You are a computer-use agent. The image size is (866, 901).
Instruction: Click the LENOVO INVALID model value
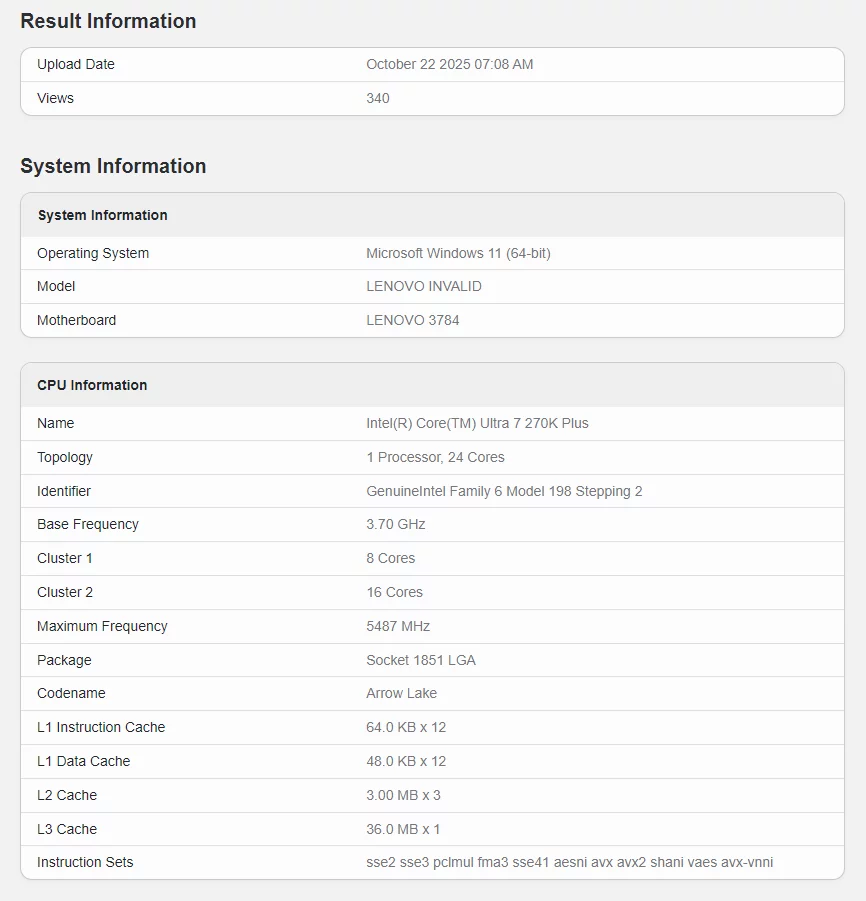click(x=424, y=286)
